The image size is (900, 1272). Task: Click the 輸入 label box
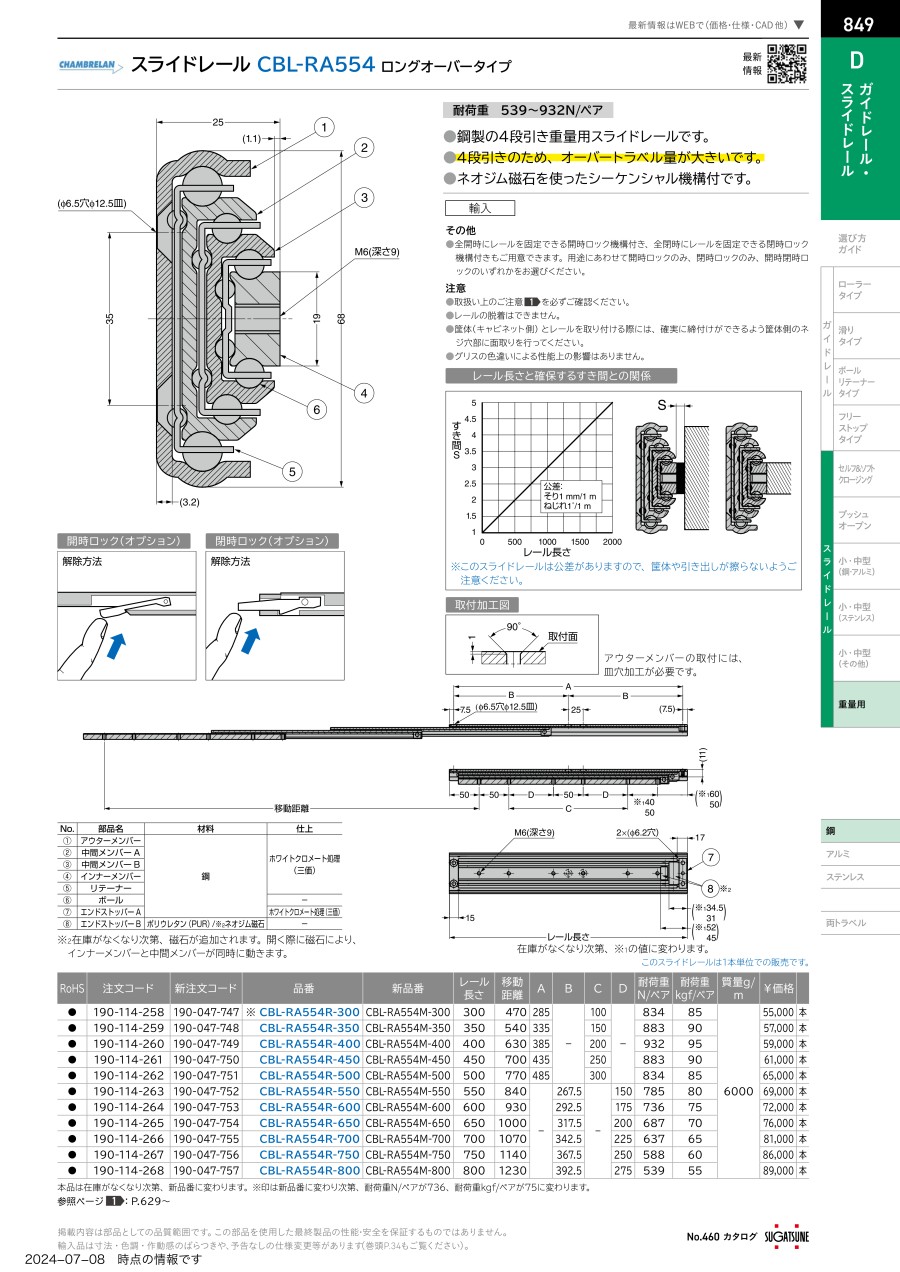(479, 208)
